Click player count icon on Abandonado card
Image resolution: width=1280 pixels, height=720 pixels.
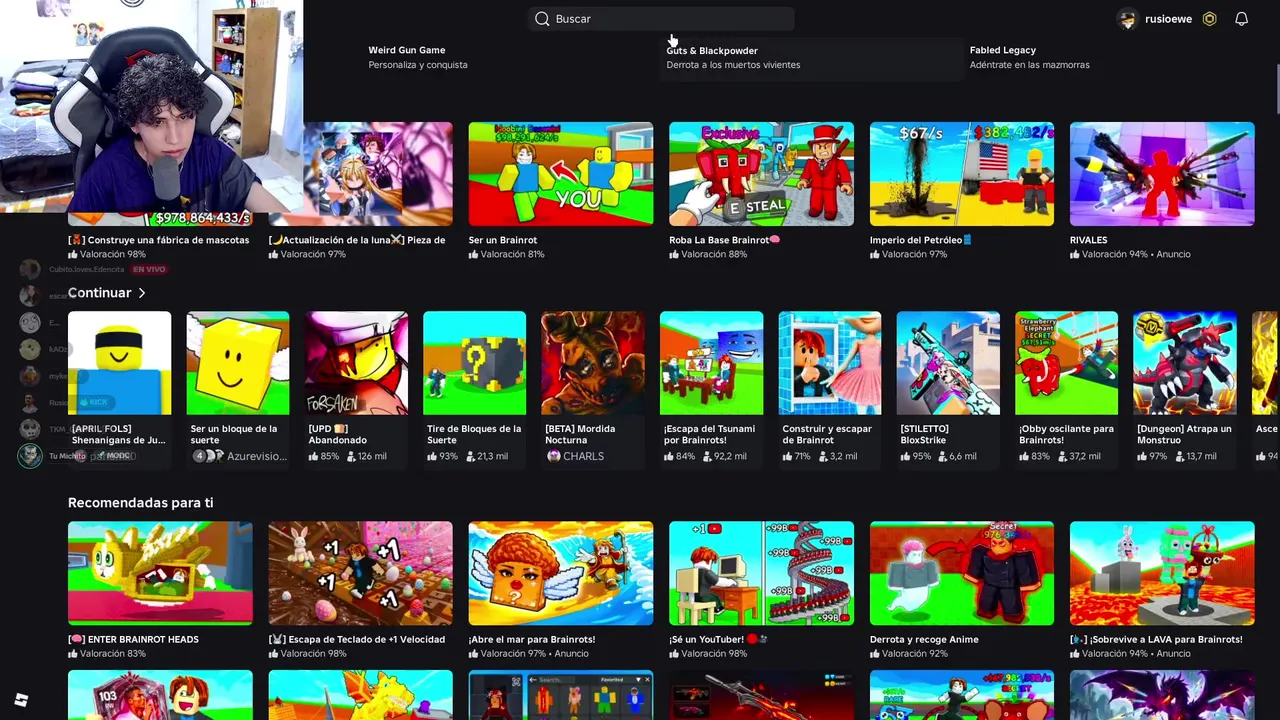350,456
